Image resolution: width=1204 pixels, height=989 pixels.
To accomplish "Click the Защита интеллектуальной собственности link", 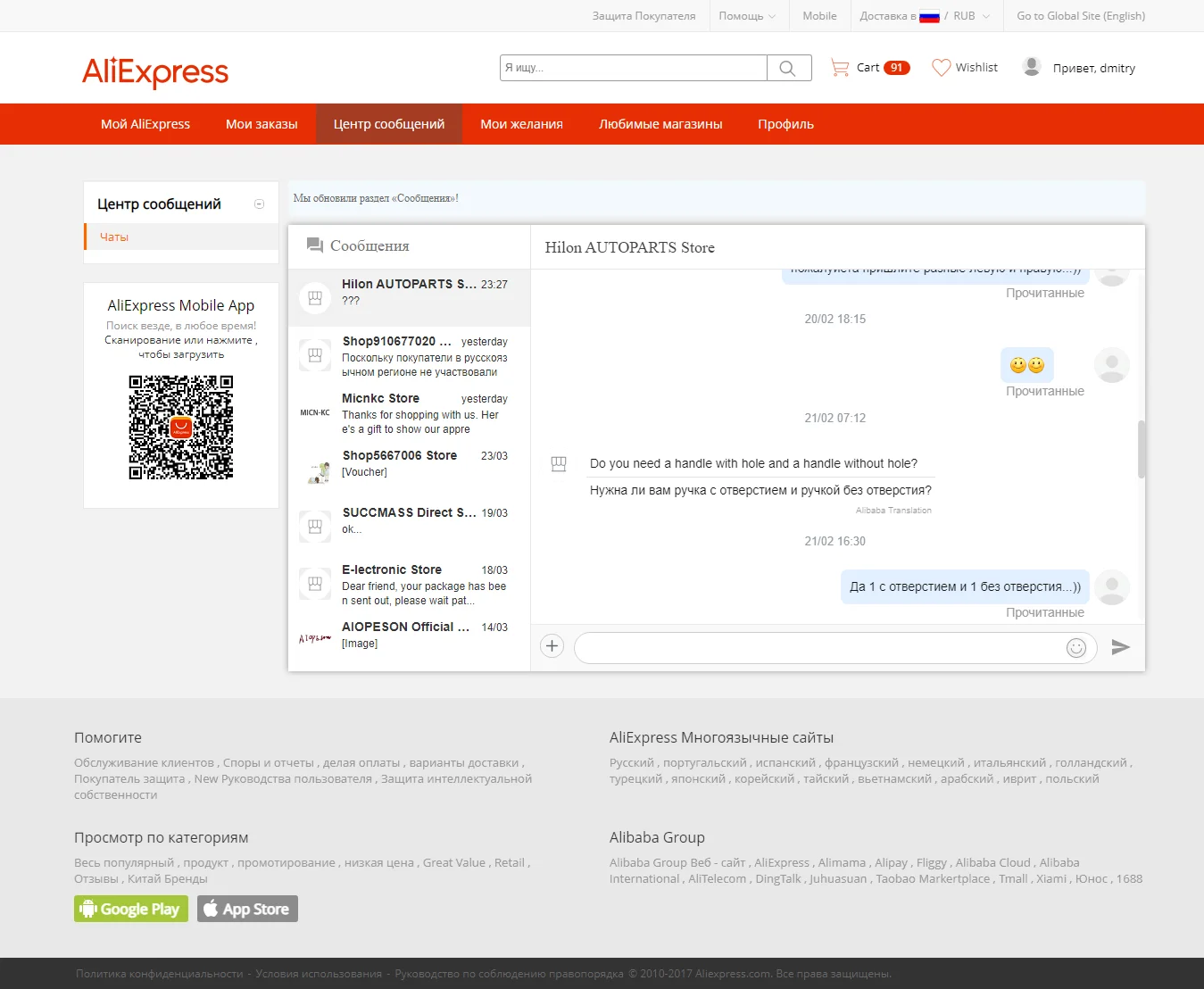I will coord(303,787).
